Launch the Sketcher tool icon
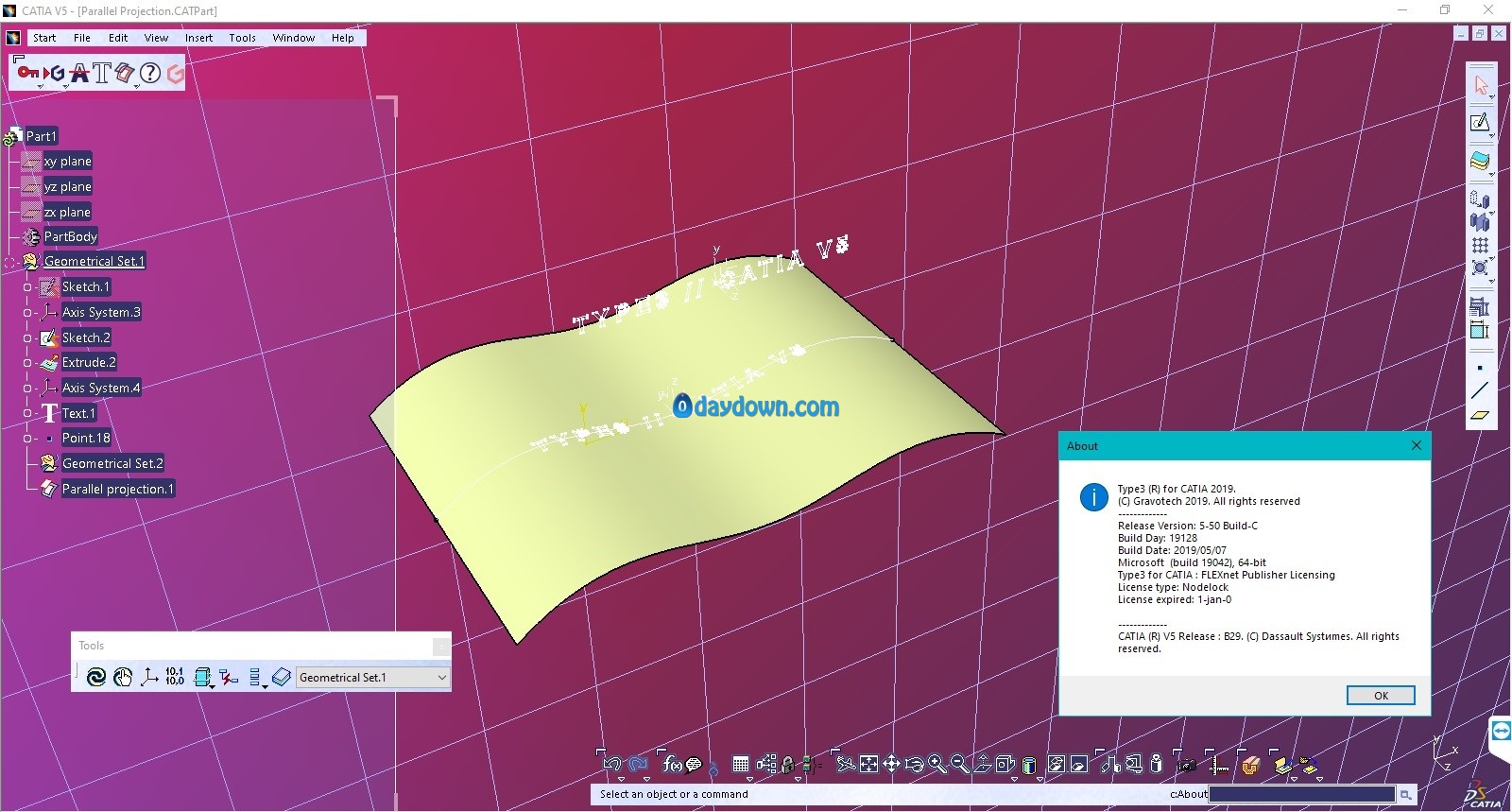 click(x=1480, y=123)
